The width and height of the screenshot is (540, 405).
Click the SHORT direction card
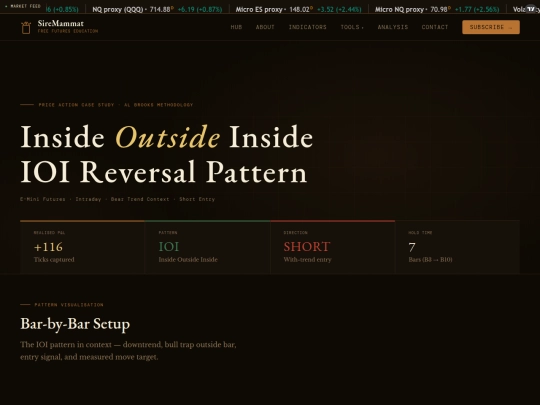333,247
